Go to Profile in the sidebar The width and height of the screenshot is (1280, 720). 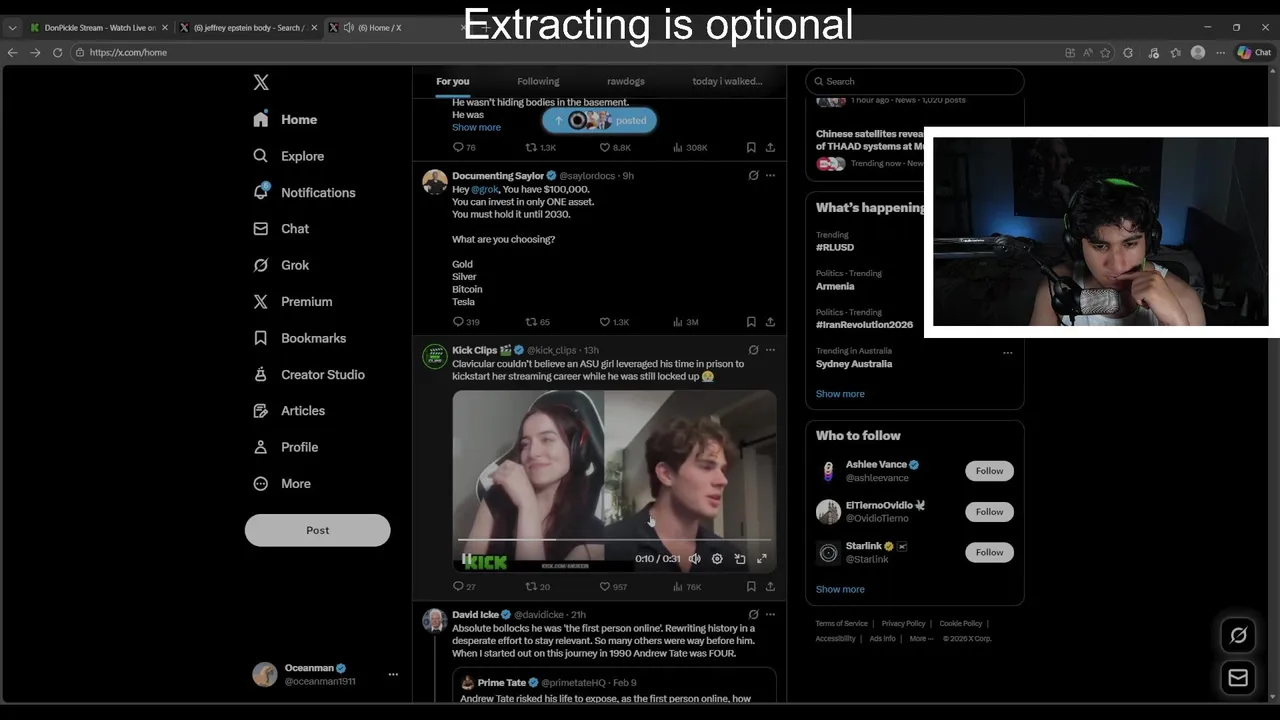click(285, 447)
